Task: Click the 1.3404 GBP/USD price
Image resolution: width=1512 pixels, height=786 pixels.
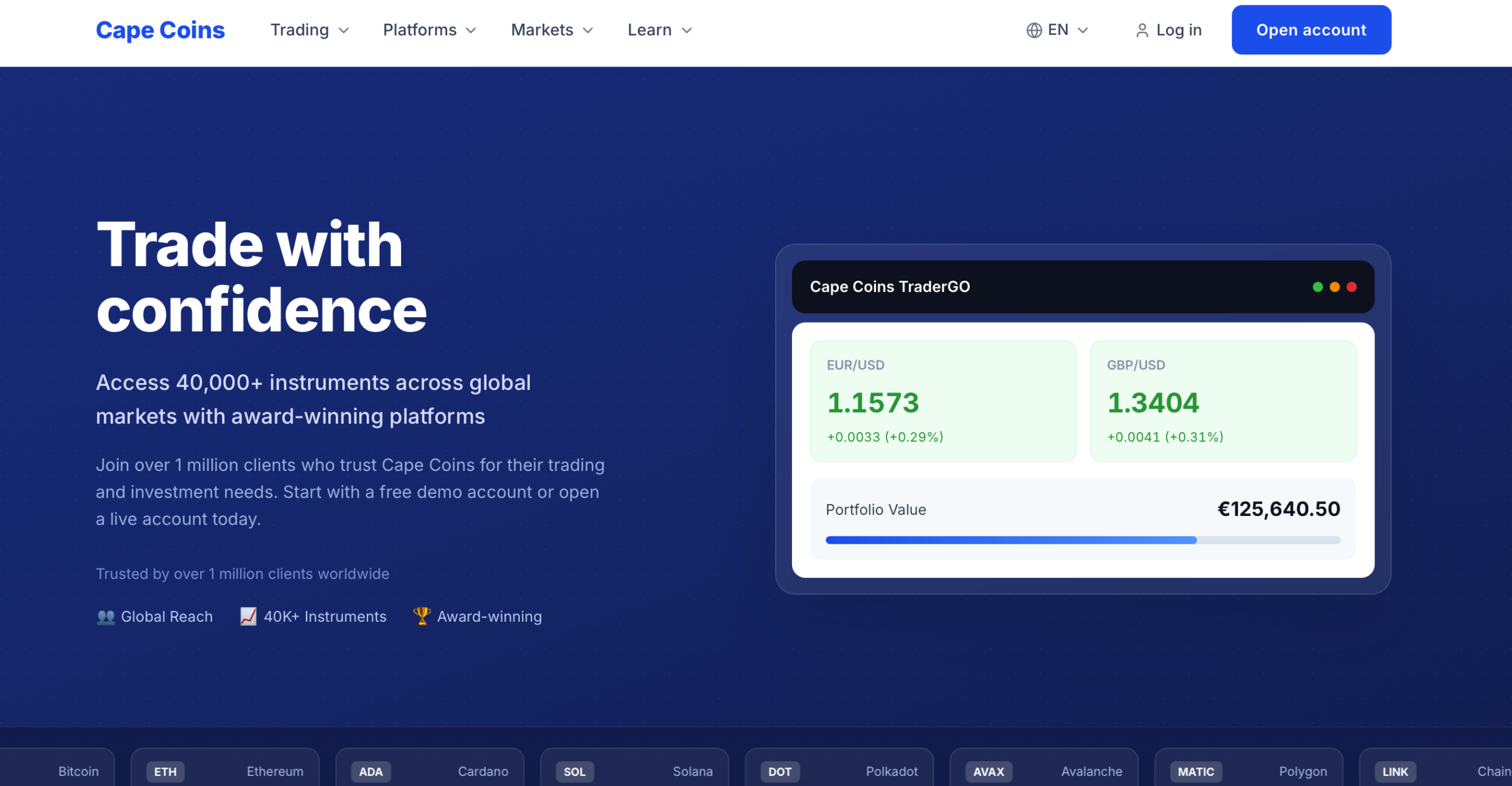Action: [x=1153, y=403]
